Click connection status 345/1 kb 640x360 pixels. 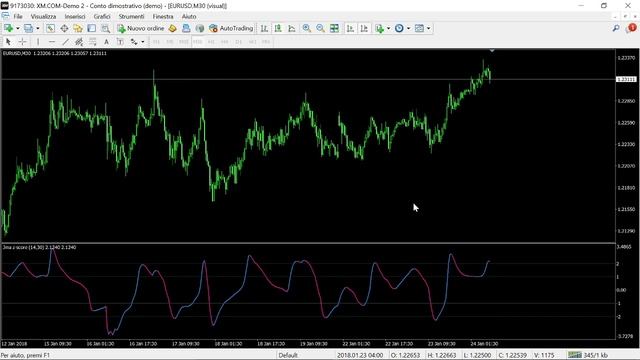588,355
